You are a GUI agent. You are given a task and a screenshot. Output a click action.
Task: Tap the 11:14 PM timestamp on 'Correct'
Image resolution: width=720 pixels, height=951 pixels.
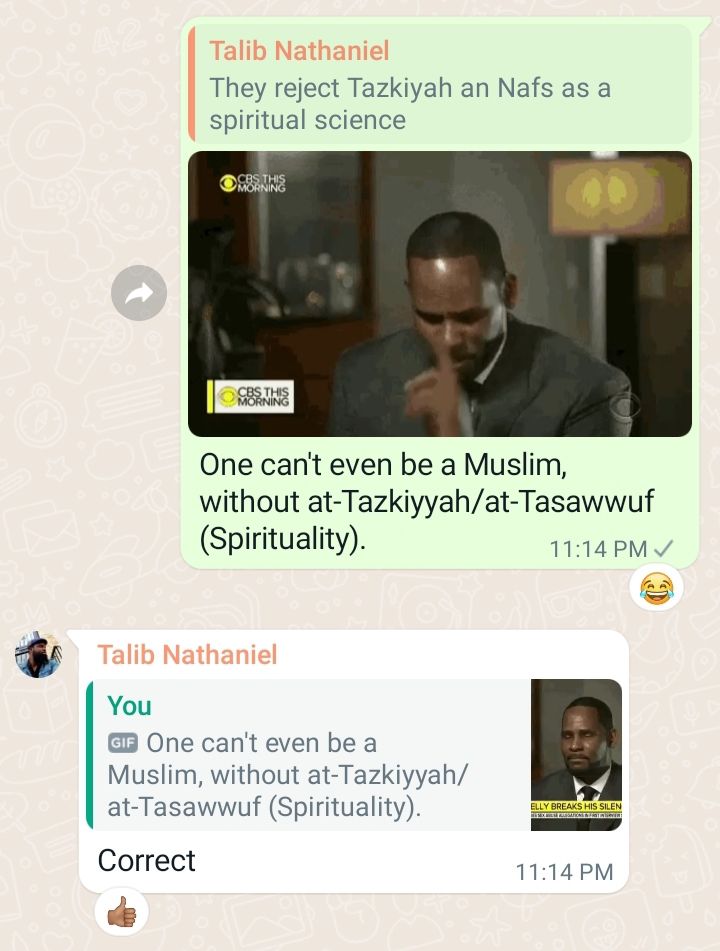coord(564,872)
